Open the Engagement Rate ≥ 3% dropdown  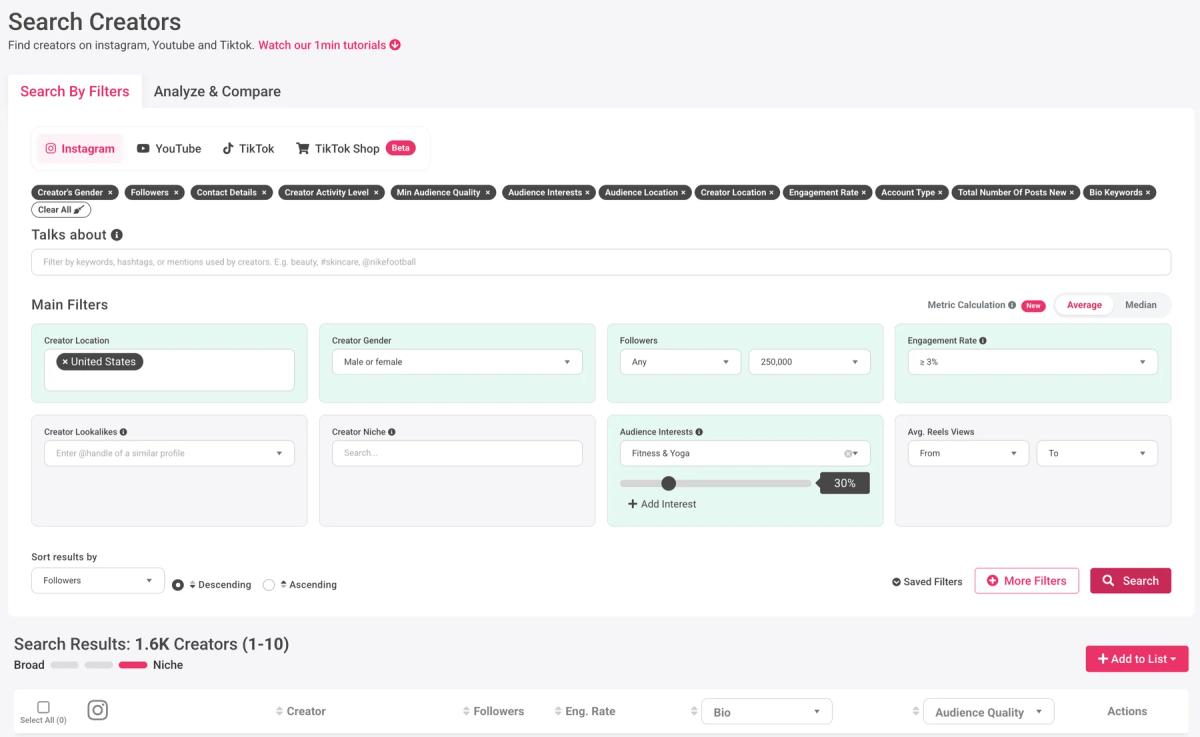click(1032, 362)
